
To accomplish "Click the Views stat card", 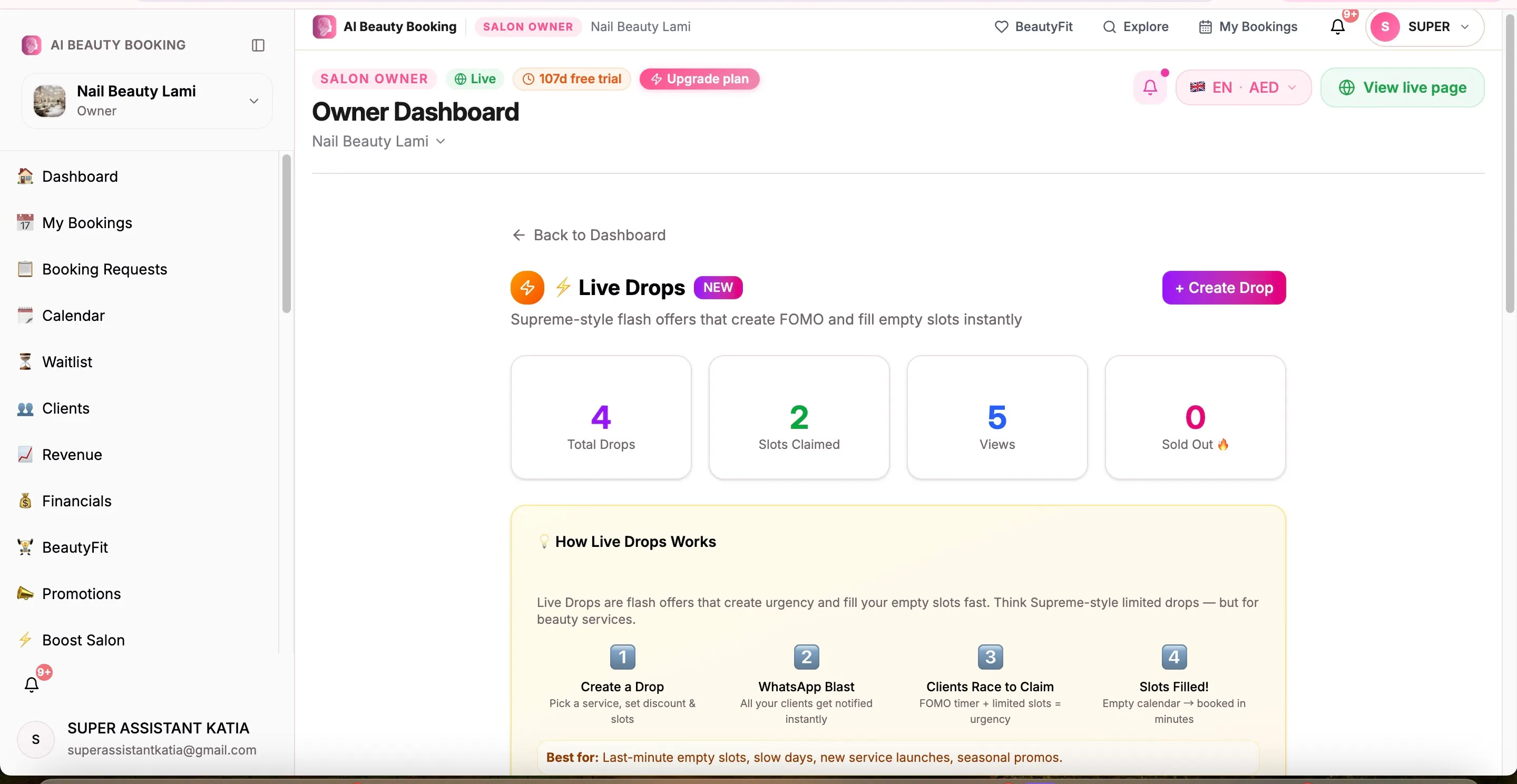I will [997, 418].
